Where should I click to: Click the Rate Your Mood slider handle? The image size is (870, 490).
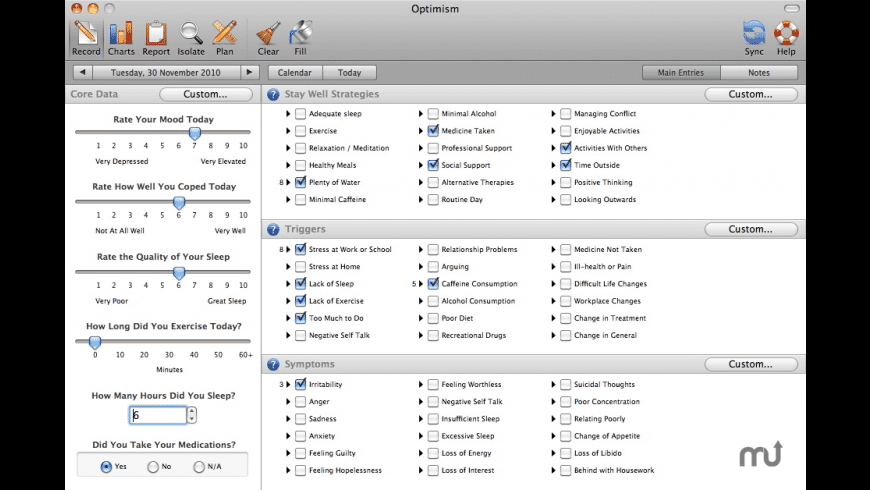pyautogui.click(x=195, y=133)
